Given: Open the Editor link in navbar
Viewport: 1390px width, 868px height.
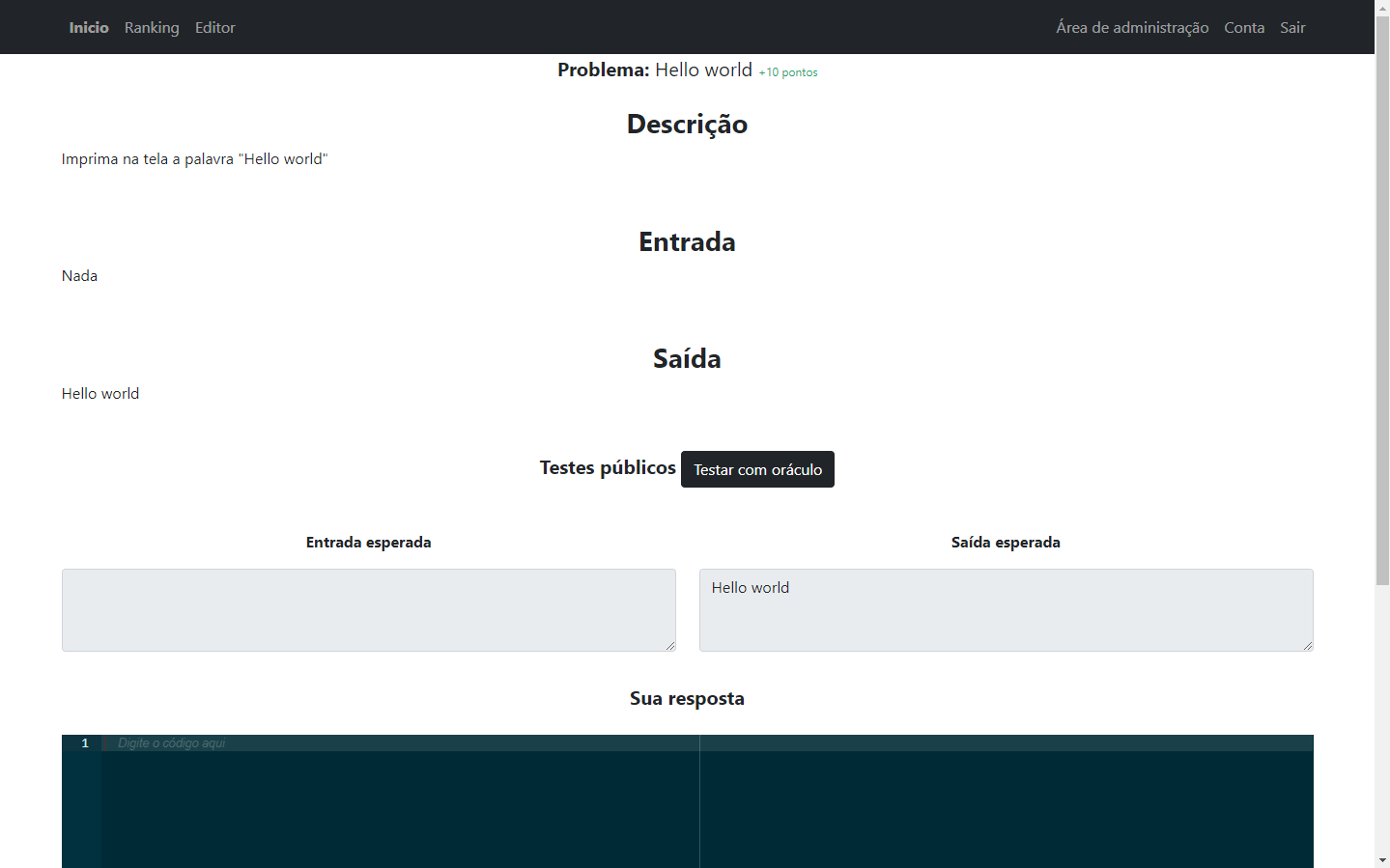Looking at the screenshot, I should coord(215,27).
